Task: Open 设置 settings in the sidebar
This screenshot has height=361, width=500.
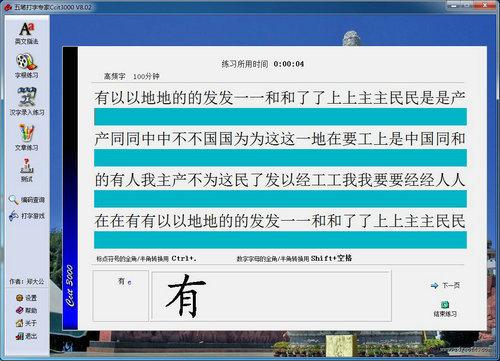Action: pyautogui.click(x=26, y=298)
